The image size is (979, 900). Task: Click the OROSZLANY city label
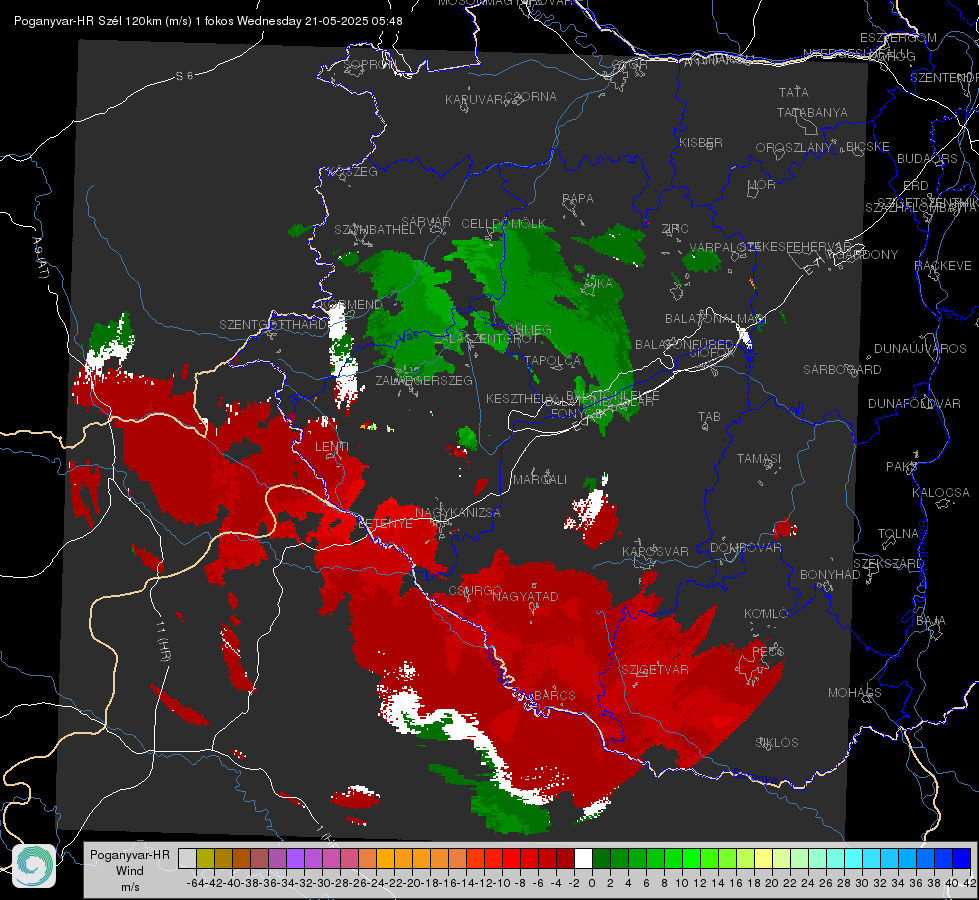coord(794,148)
